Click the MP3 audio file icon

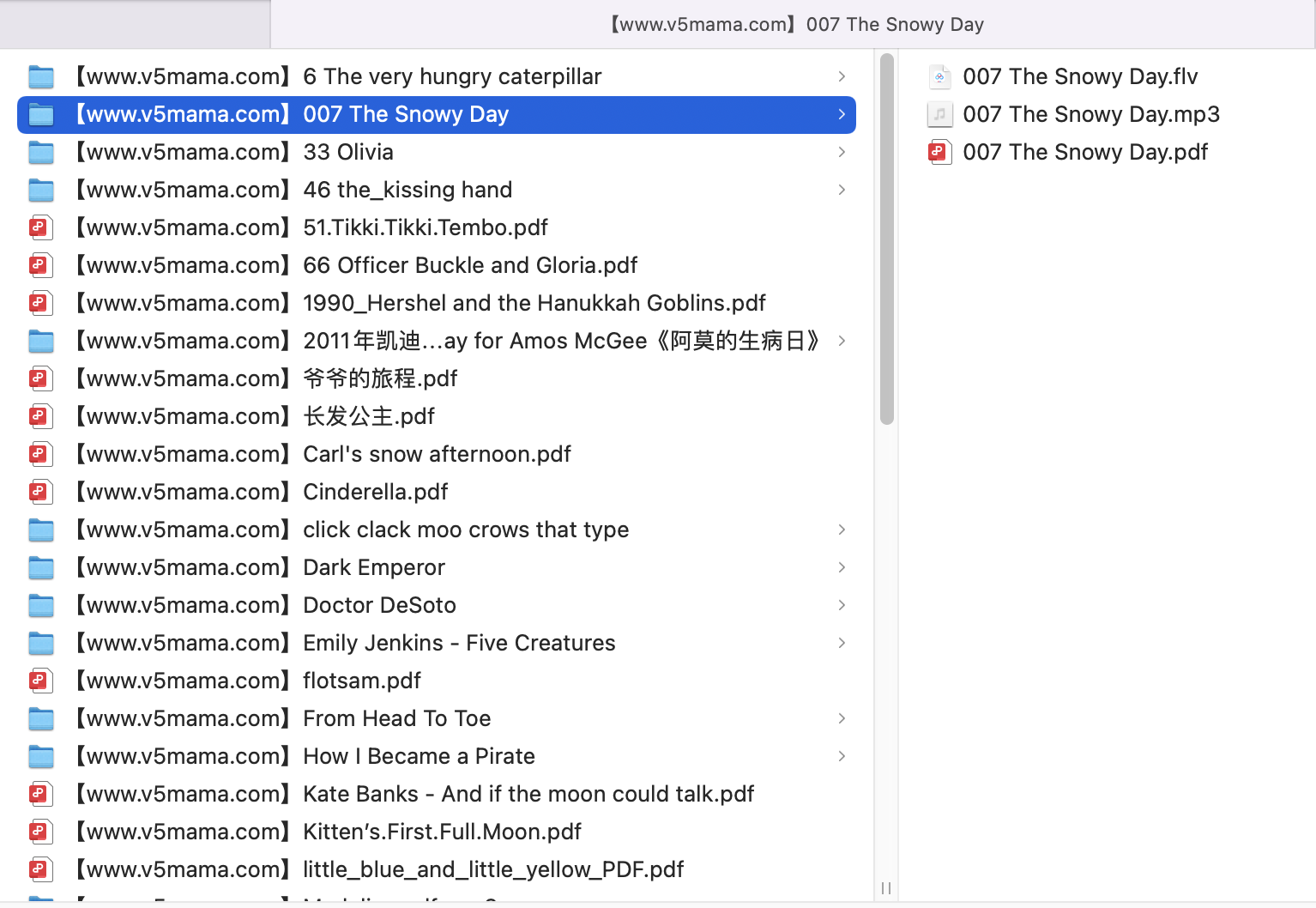click(x=939, y=115)
